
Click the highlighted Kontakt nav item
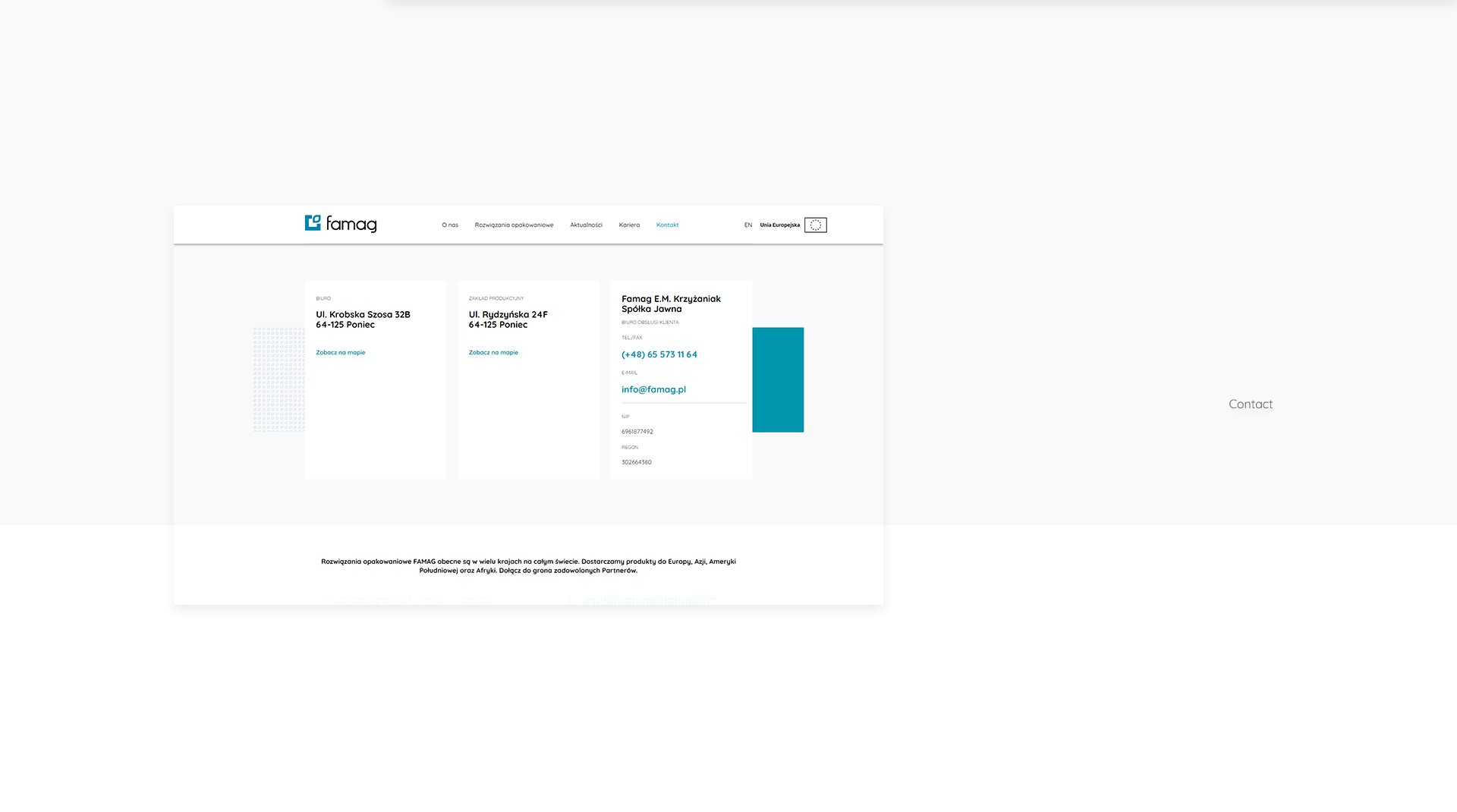(x=667, y=225)
